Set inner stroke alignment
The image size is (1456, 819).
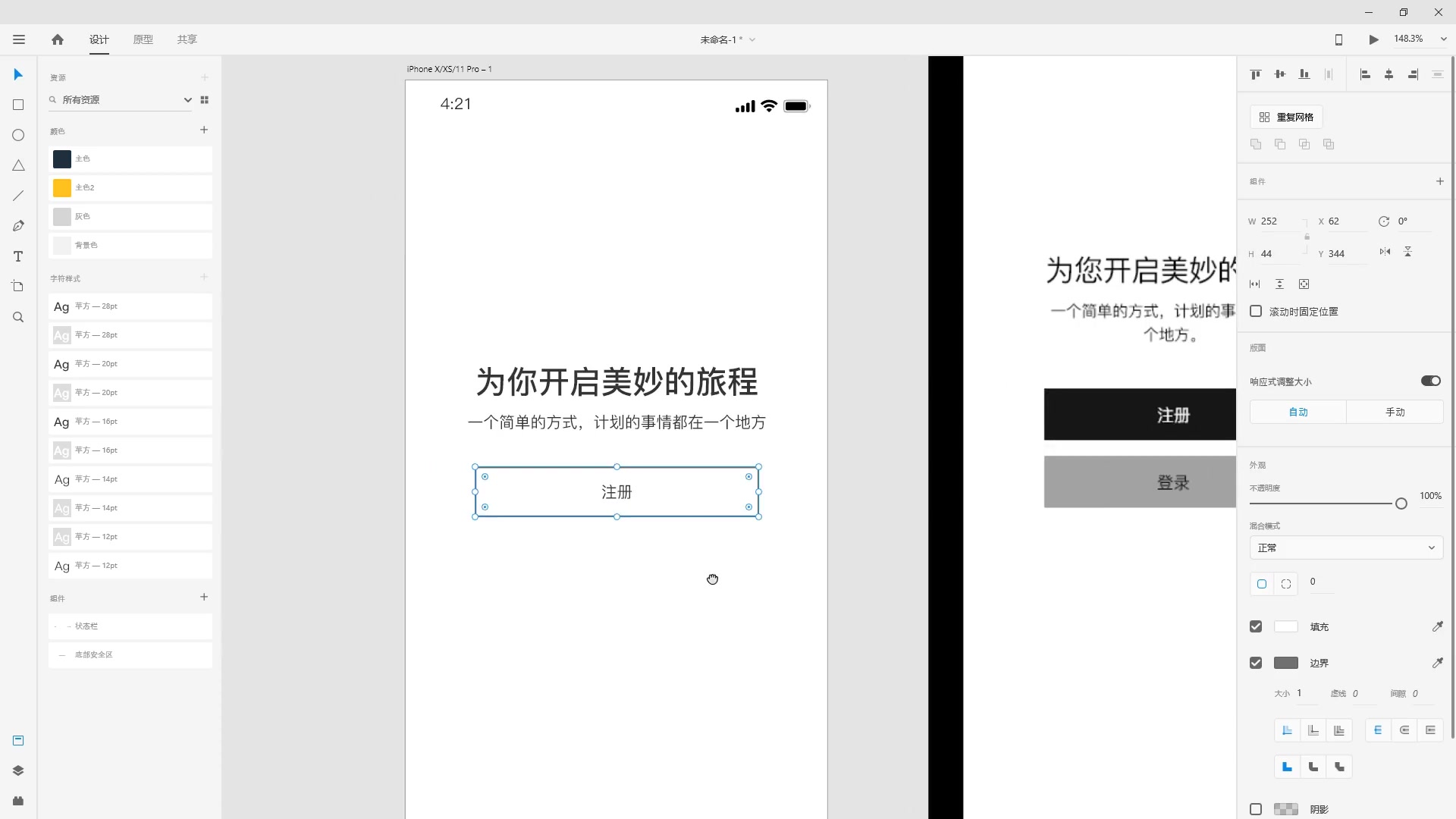[1287, 730]
